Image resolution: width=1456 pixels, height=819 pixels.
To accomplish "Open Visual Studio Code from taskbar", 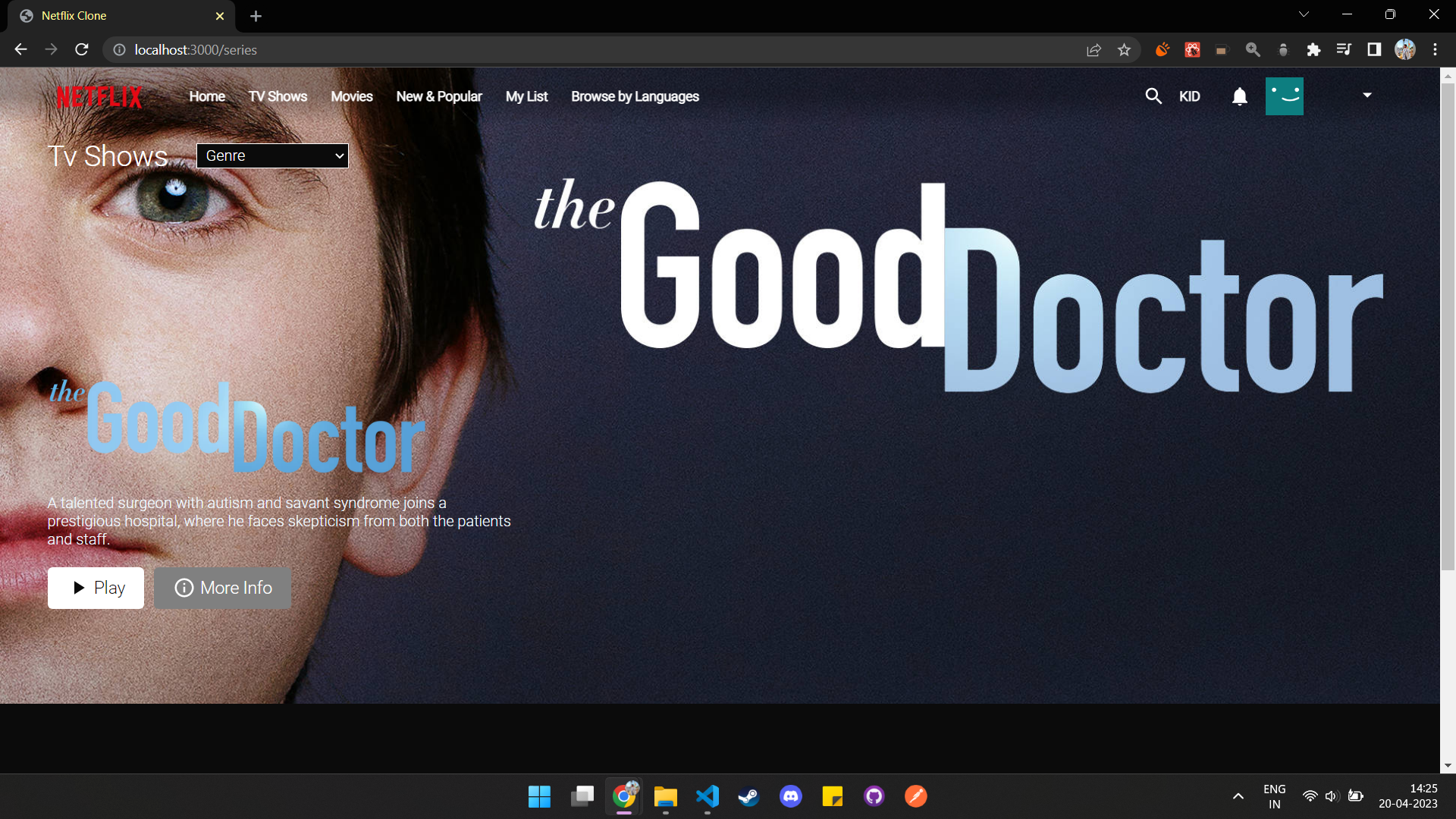I will point(707,796).
